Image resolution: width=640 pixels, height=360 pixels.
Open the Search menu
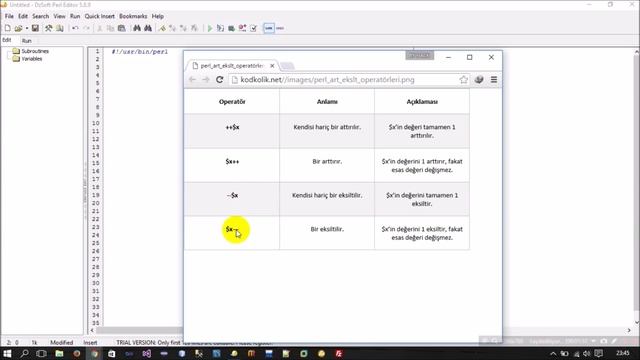coord(40,16)
